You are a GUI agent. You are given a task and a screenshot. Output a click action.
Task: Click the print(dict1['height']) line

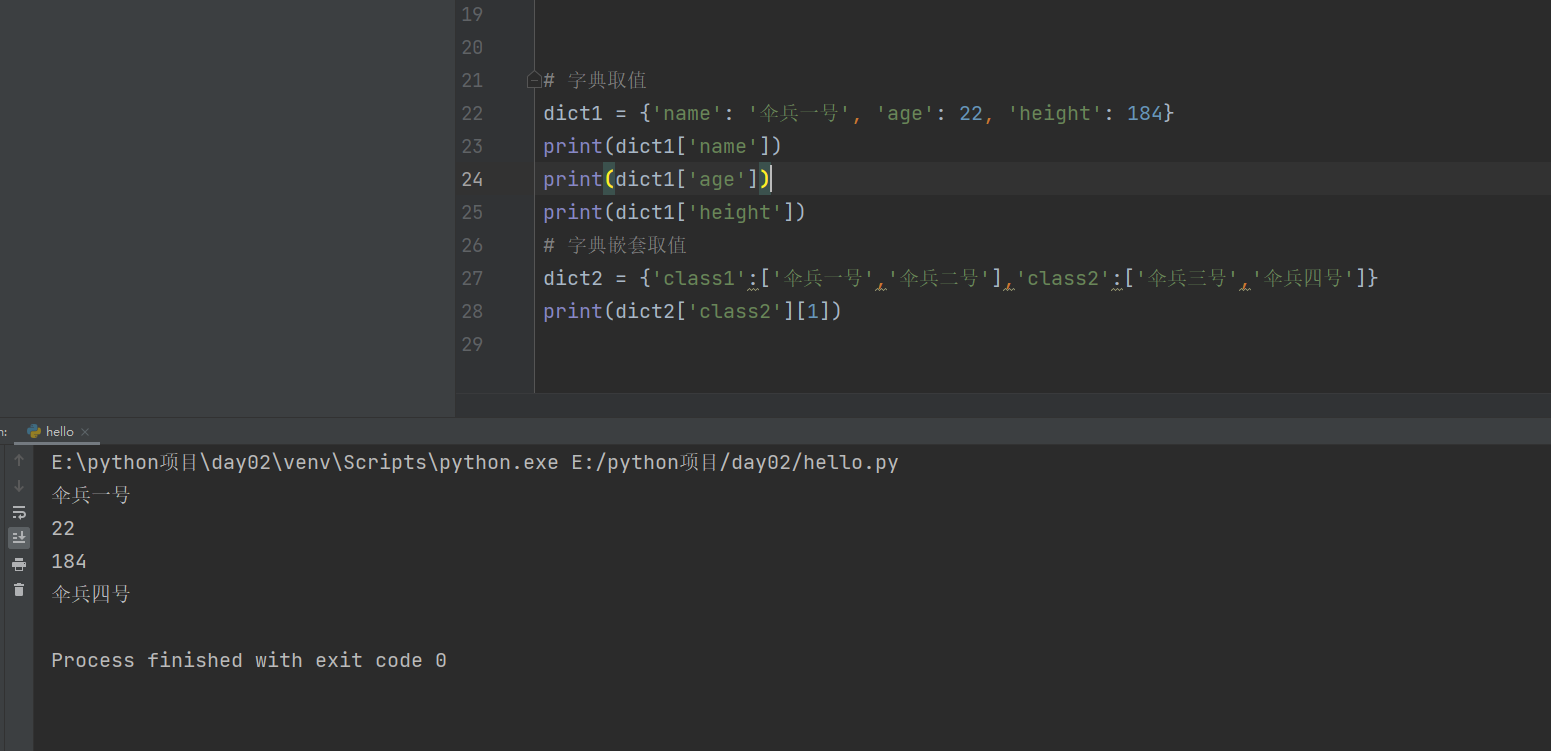[x=674, y=212]
